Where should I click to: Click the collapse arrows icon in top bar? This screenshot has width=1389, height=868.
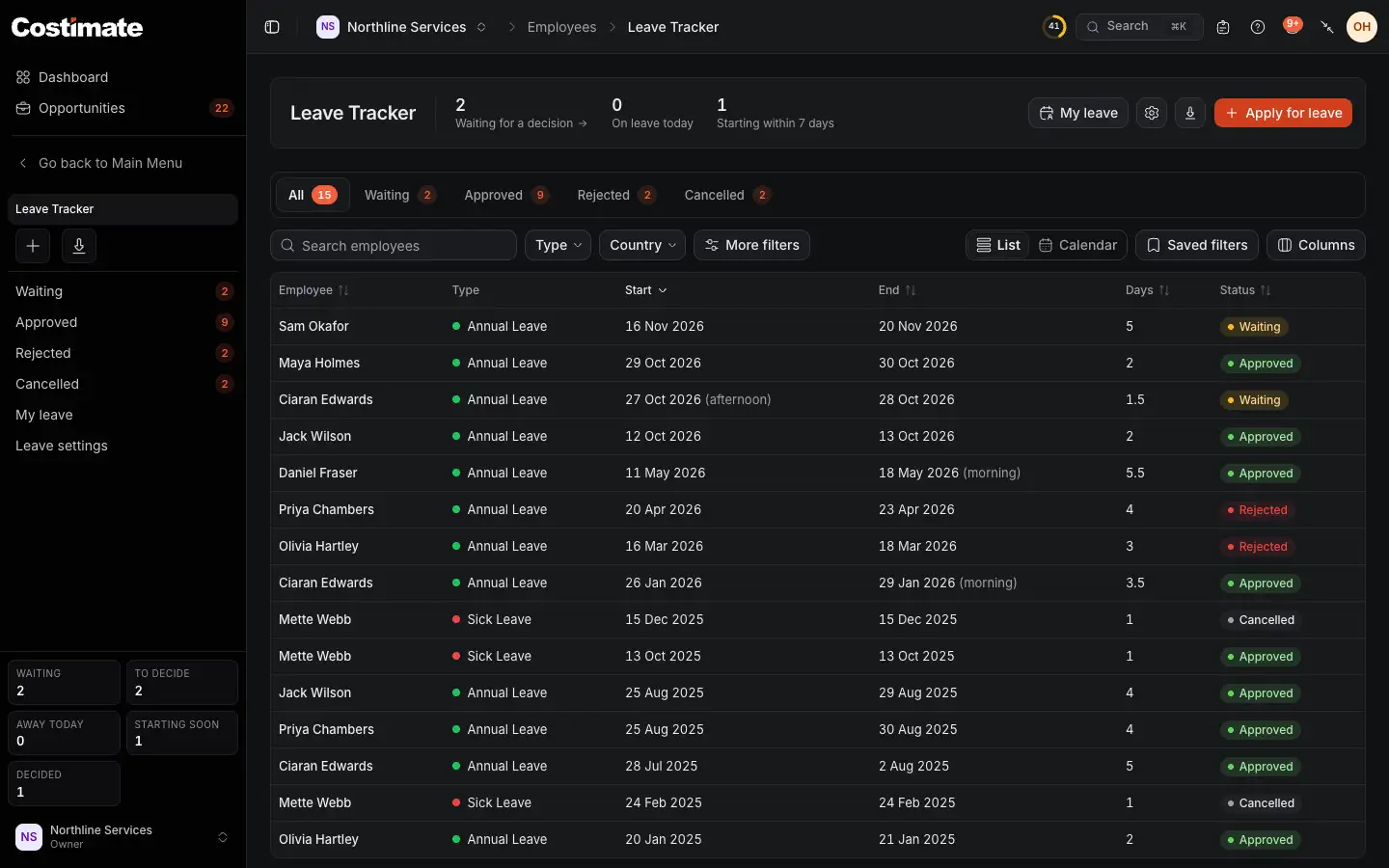pos(1327,27)
